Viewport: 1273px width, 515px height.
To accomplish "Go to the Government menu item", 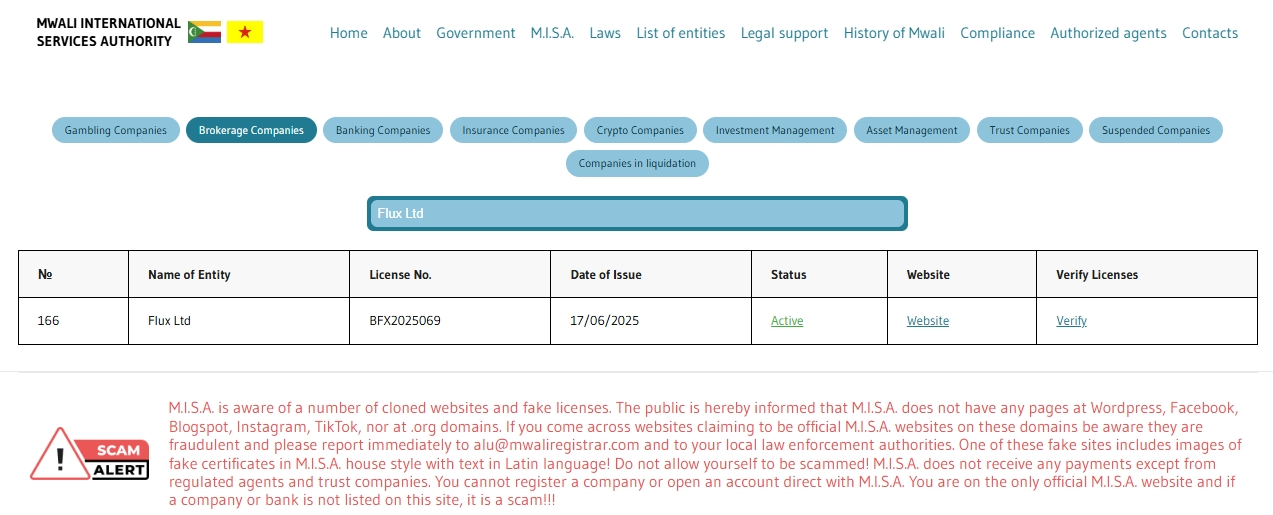I will (476, 33).
